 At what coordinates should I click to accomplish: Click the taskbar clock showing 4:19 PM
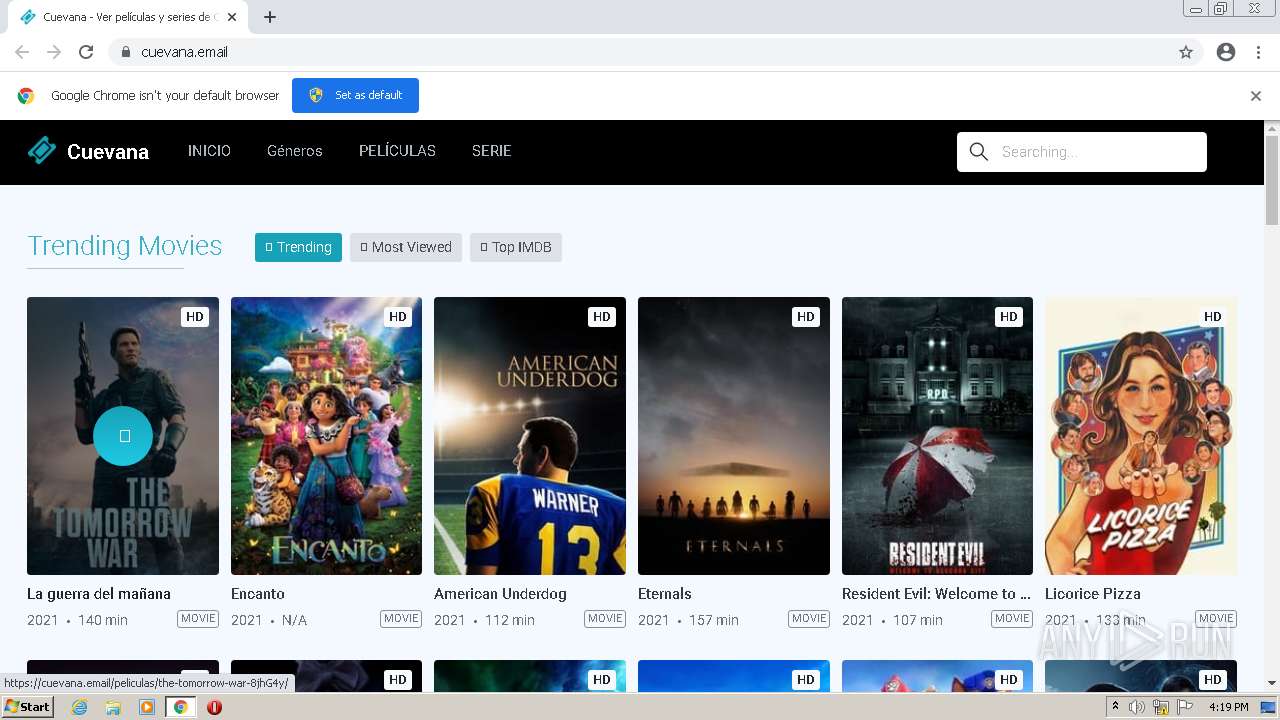pyautogui.click(x=1228, y=707)
